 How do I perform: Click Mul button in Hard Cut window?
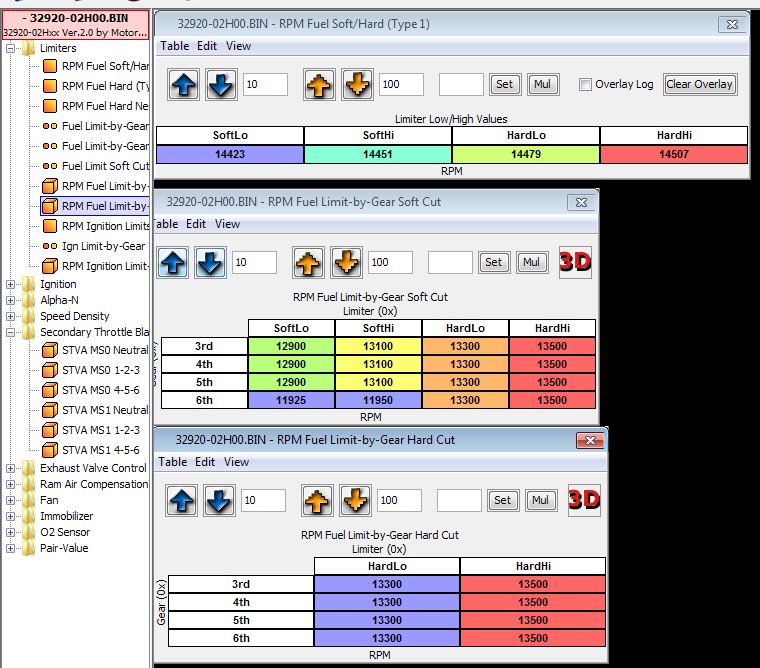[540, 500]
